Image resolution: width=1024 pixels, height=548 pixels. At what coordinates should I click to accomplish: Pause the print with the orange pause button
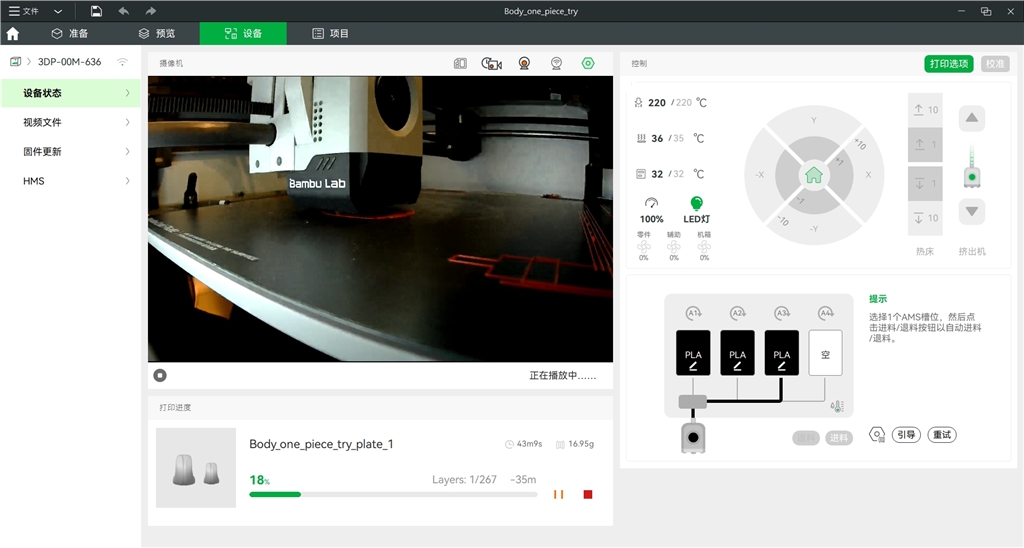559,494
